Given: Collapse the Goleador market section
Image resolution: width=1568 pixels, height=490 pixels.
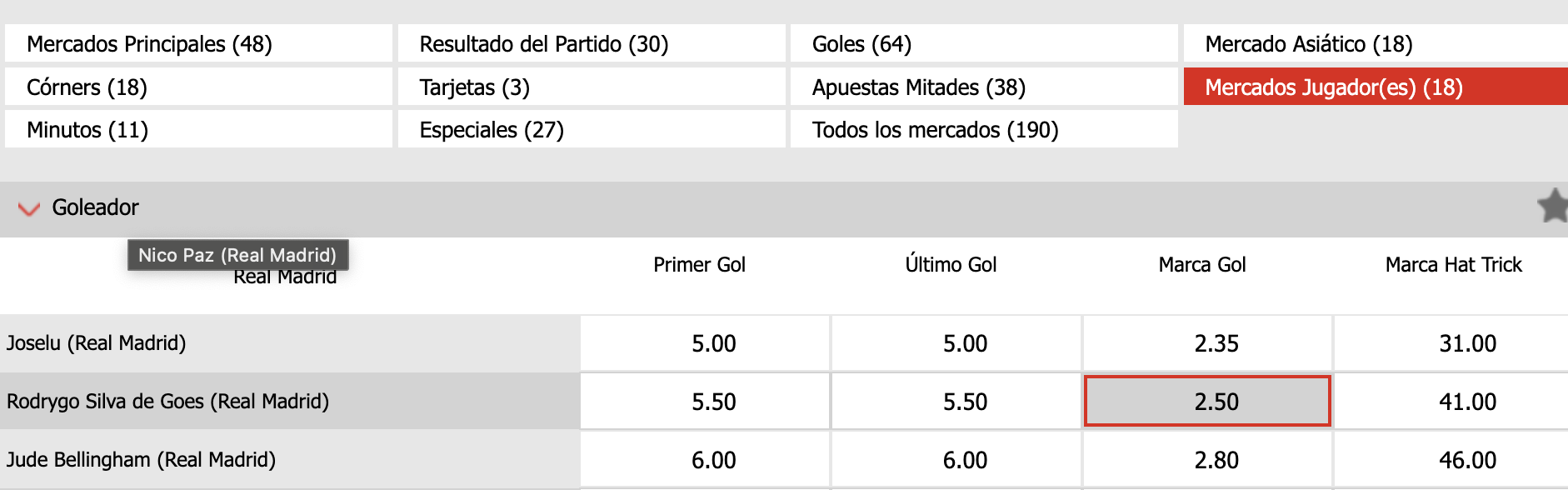Looking at the screenshot, I should 29,208.
